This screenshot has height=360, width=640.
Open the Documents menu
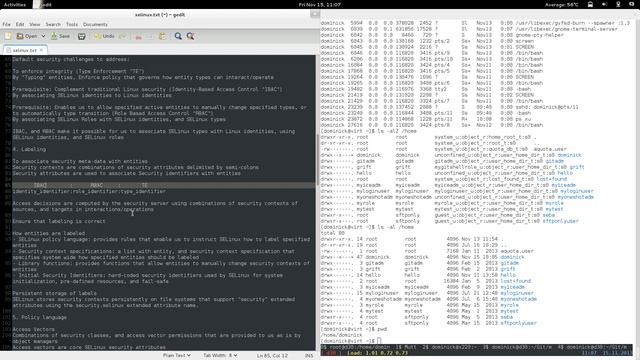pyautogui.click(x=96, y=24)
